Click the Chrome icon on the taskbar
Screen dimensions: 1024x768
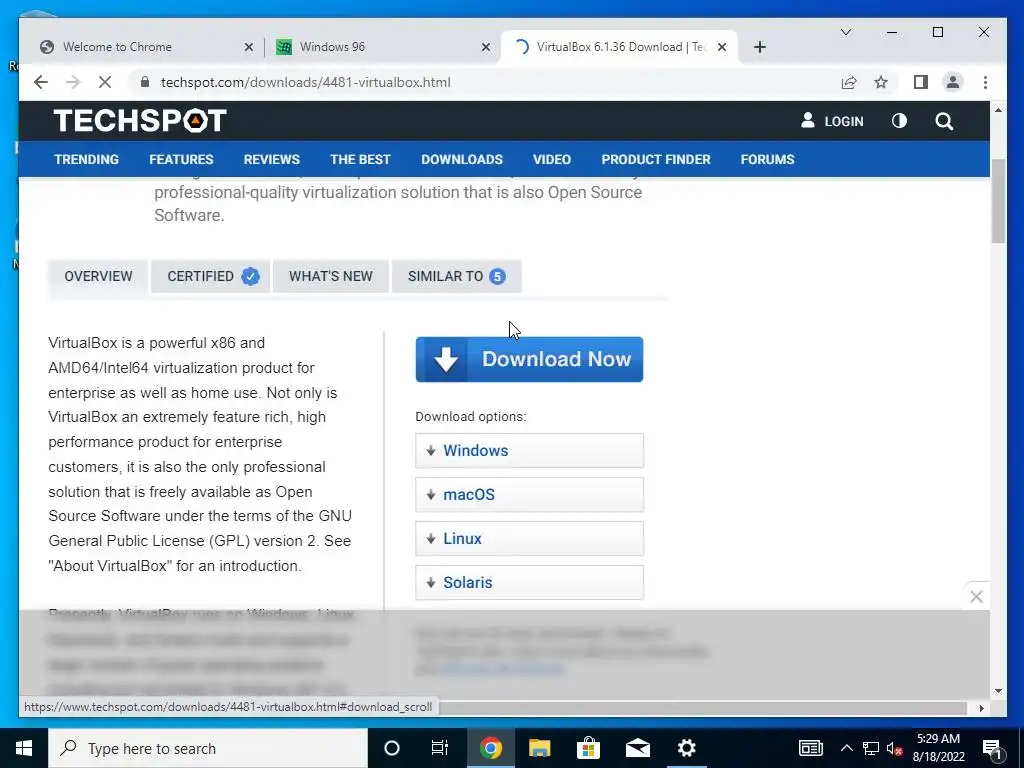pyautogui.click(x=490, y=748)
